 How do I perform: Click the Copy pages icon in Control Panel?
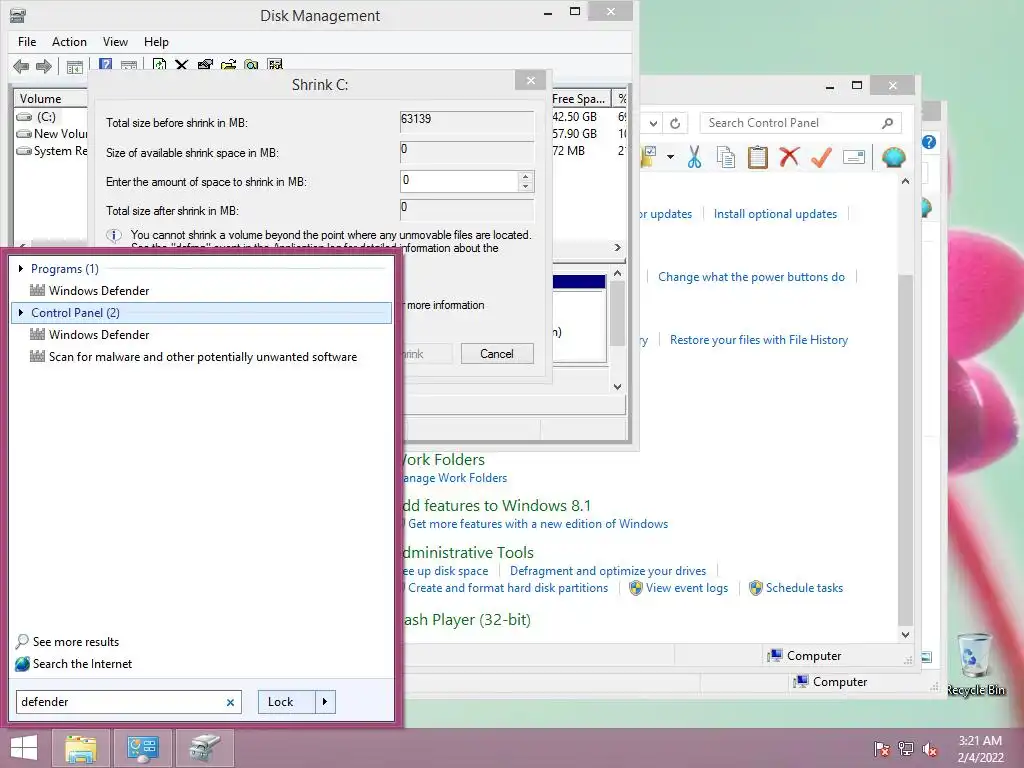coord(726,157)
